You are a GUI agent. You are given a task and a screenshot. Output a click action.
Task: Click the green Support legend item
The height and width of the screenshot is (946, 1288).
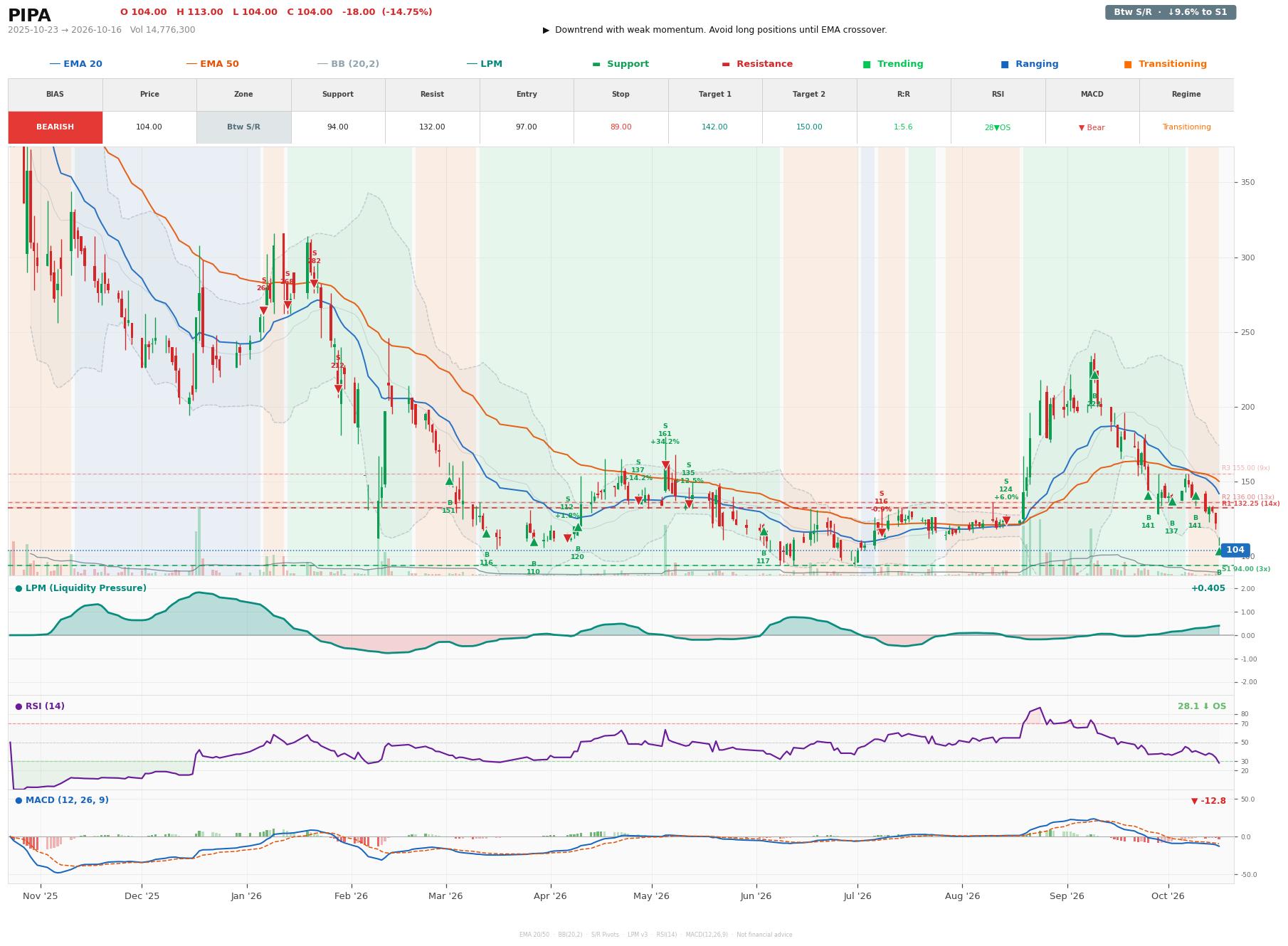[621, 64]
